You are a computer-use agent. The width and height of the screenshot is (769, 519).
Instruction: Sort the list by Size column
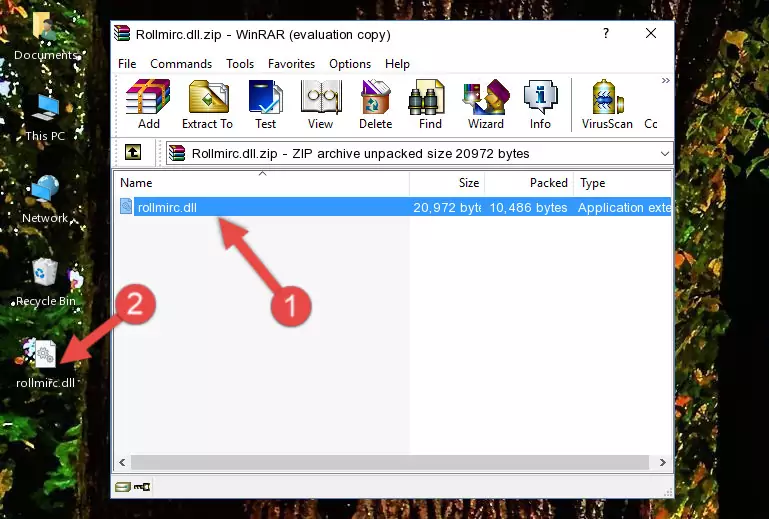pos(447,183)
